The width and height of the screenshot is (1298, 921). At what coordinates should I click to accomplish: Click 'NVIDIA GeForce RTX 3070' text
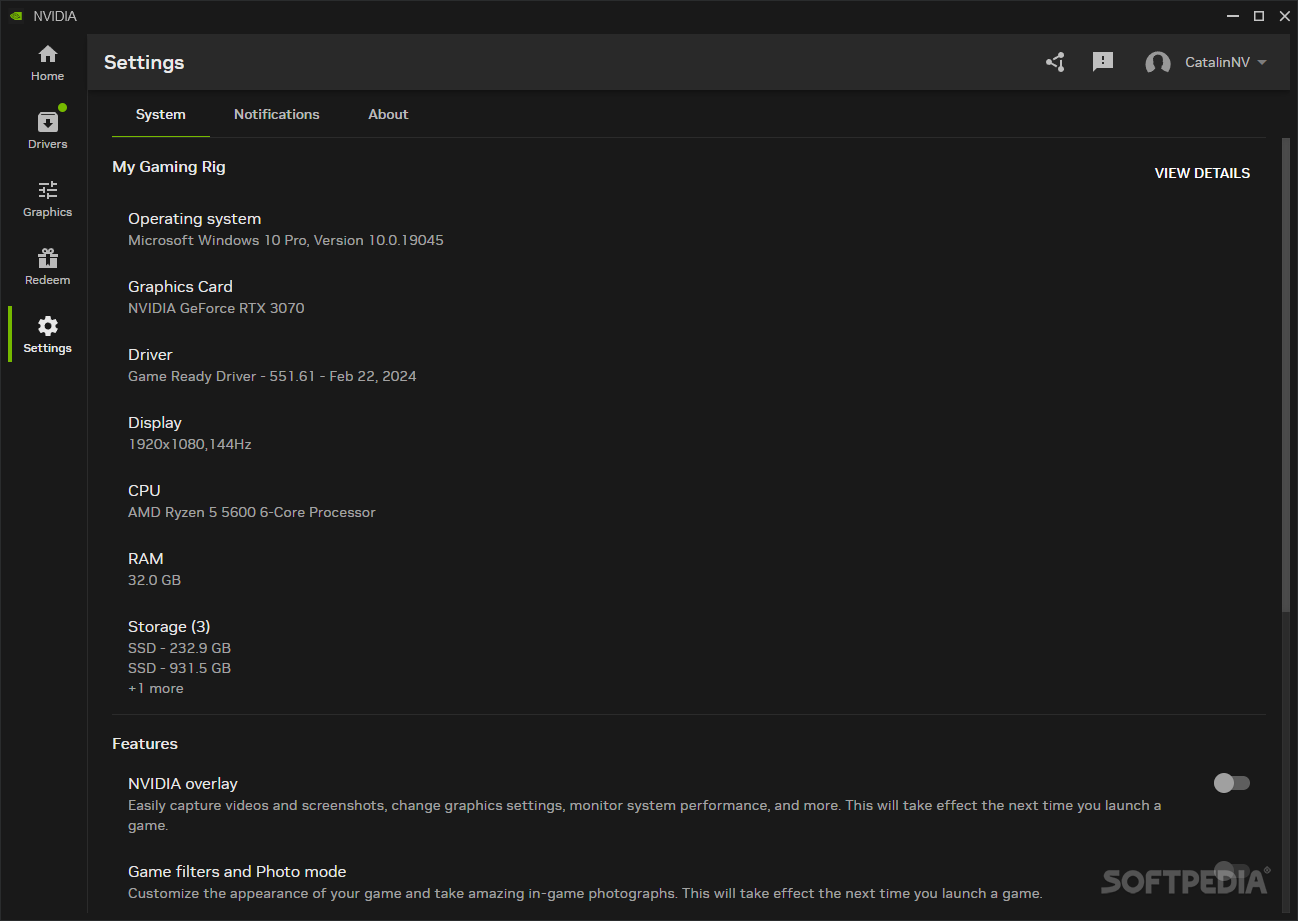point(216,308)
